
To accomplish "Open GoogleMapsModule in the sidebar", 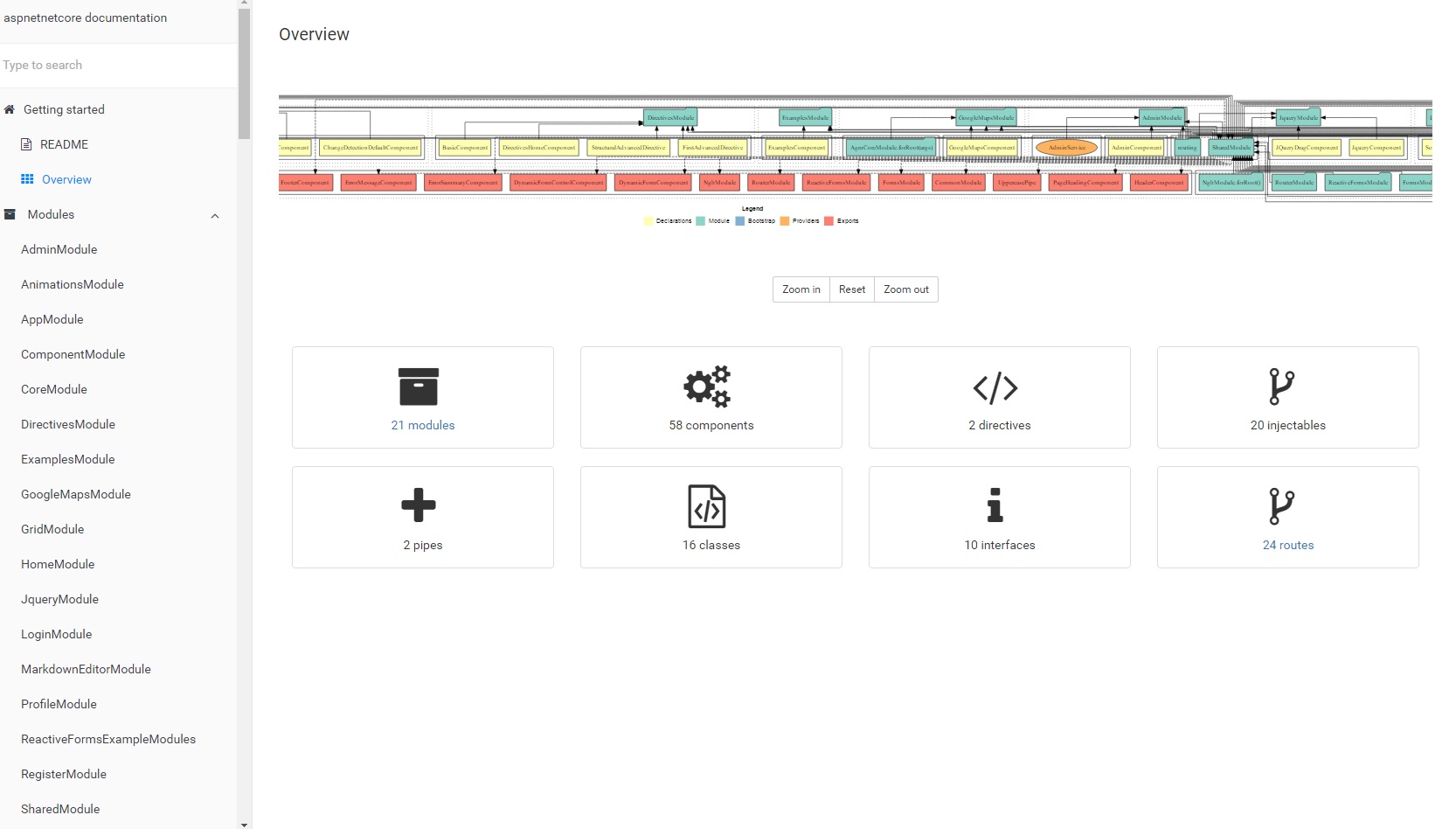I will coord(76,494).
